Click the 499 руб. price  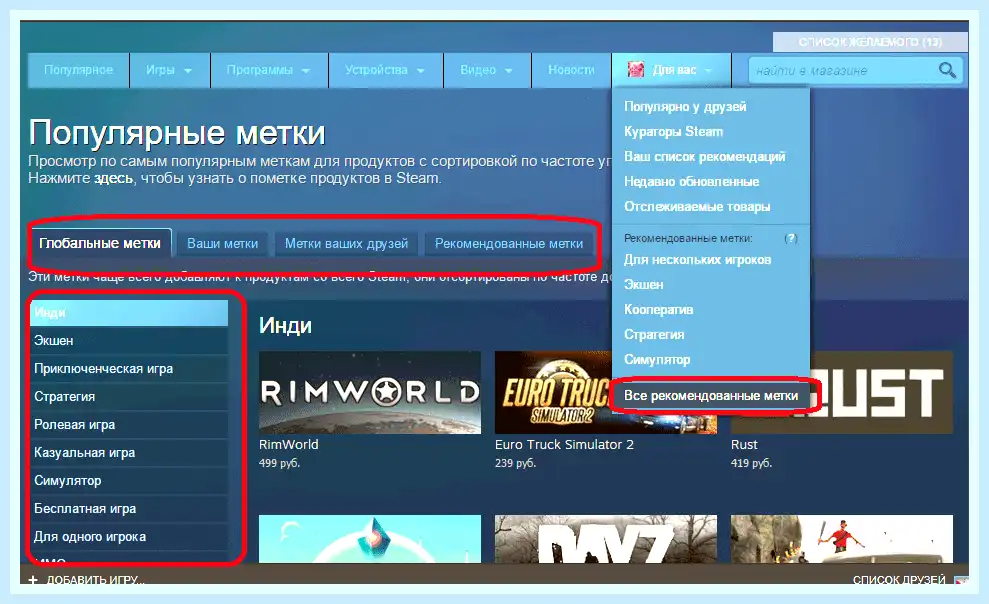(x=279, y=463)
